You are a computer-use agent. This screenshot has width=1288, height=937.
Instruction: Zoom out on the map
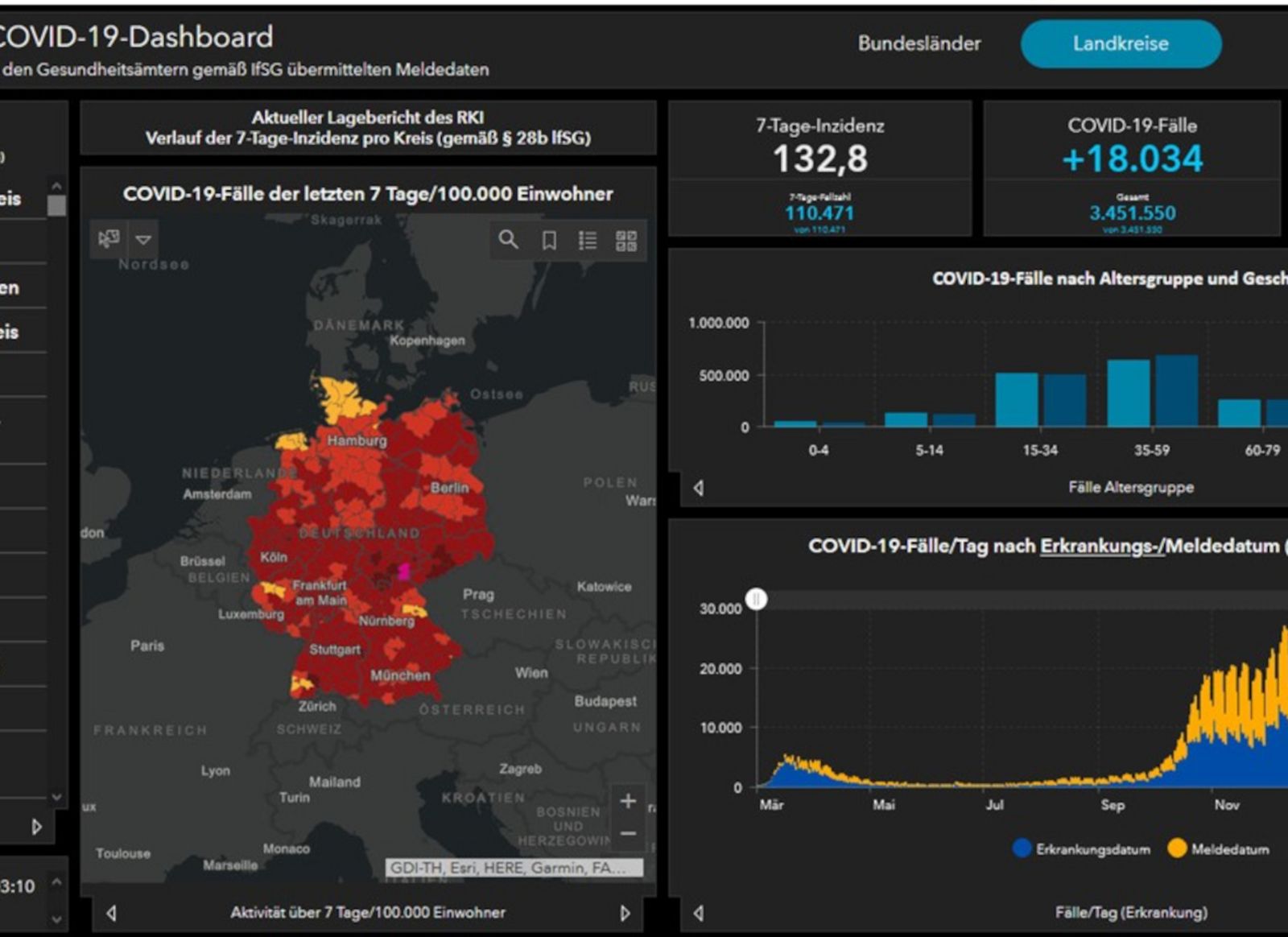[x=628, y=834]
